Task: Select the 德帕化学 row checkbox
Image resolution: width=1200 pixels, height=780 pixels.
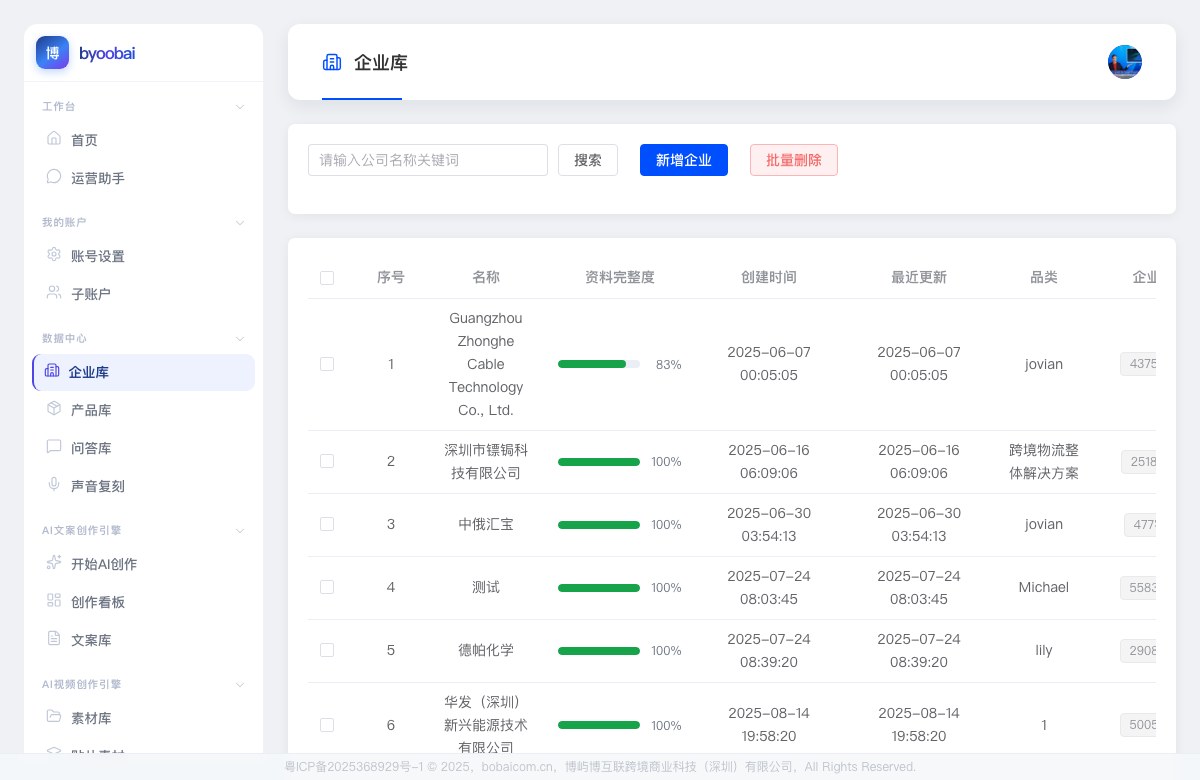Action: click(327, 650)
